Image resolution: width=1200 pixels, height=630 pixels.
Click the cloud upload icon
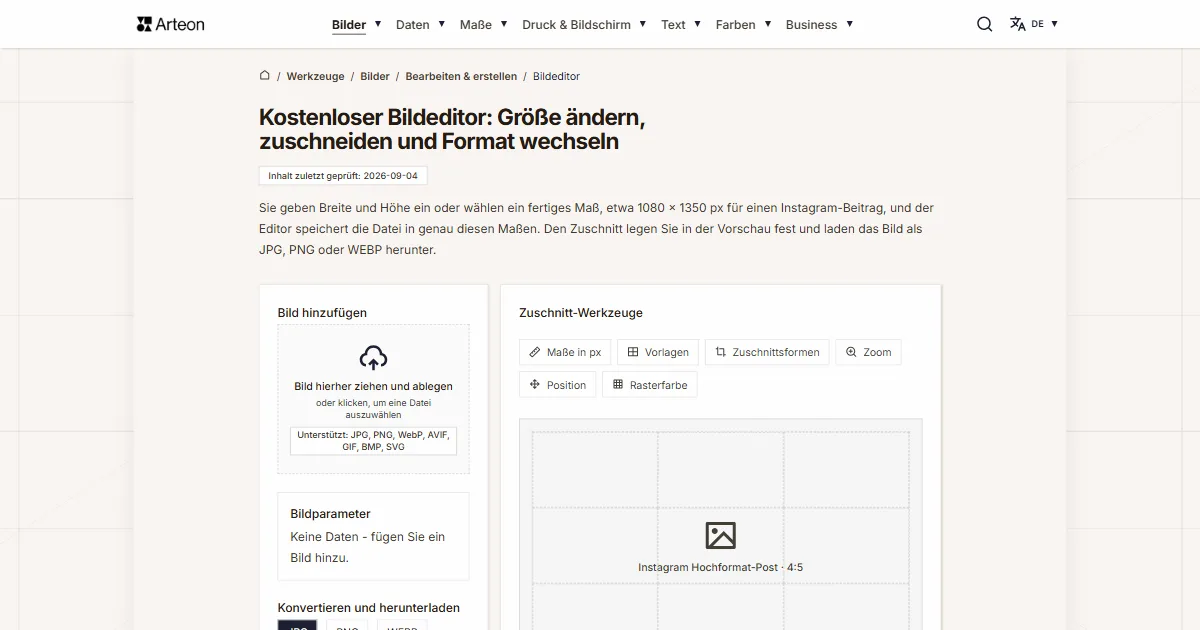click(373, 357)
